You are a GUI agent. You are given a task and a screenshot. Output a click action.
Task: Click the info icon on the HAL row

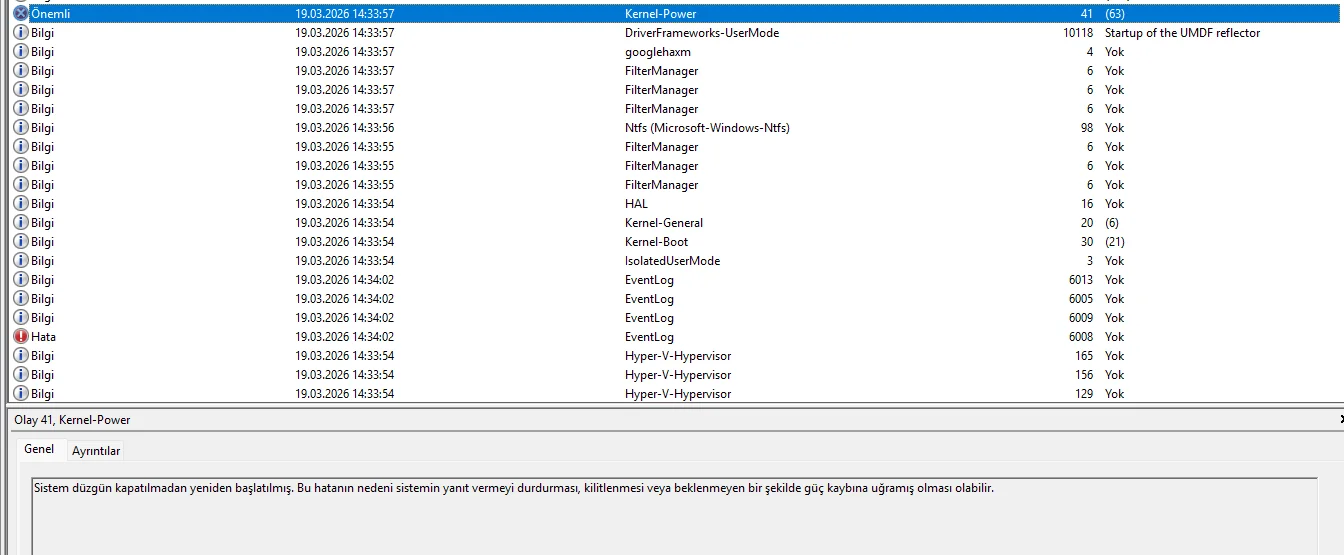click(21, 204)
